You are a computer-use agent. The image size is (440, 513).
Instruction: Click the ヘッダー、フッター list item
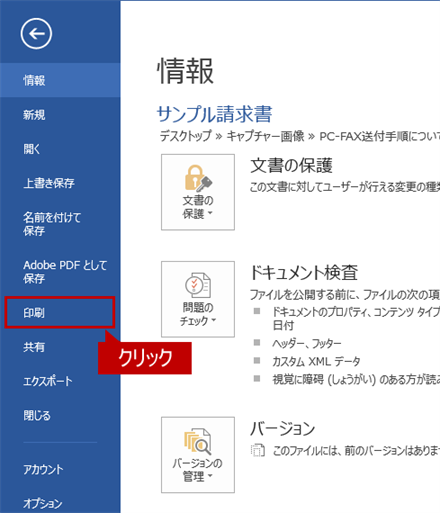[307, 343]
